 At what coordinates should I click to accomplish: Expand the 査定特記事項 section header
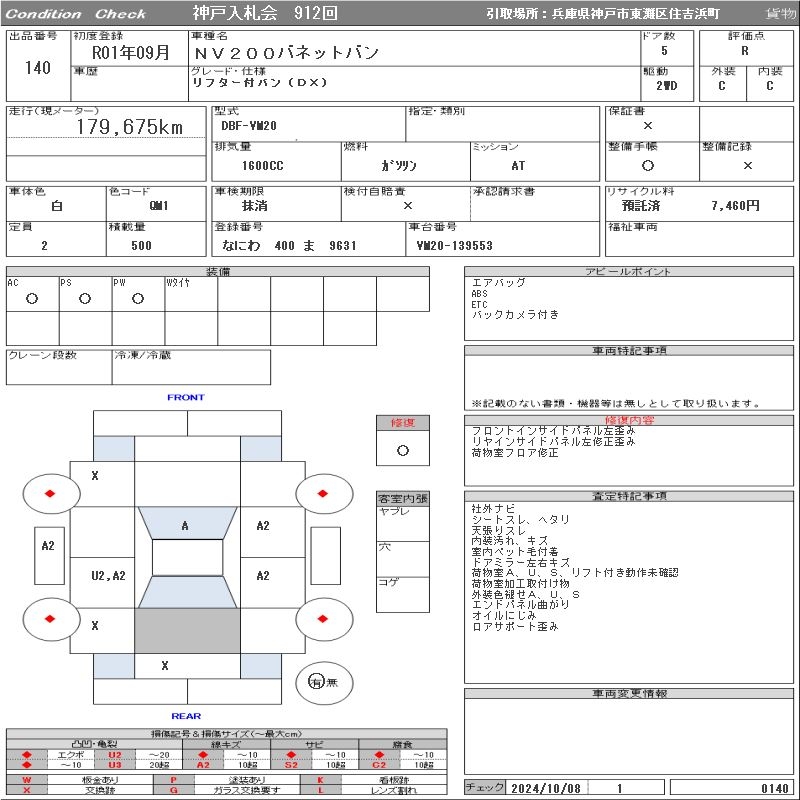tap(629, 496)
